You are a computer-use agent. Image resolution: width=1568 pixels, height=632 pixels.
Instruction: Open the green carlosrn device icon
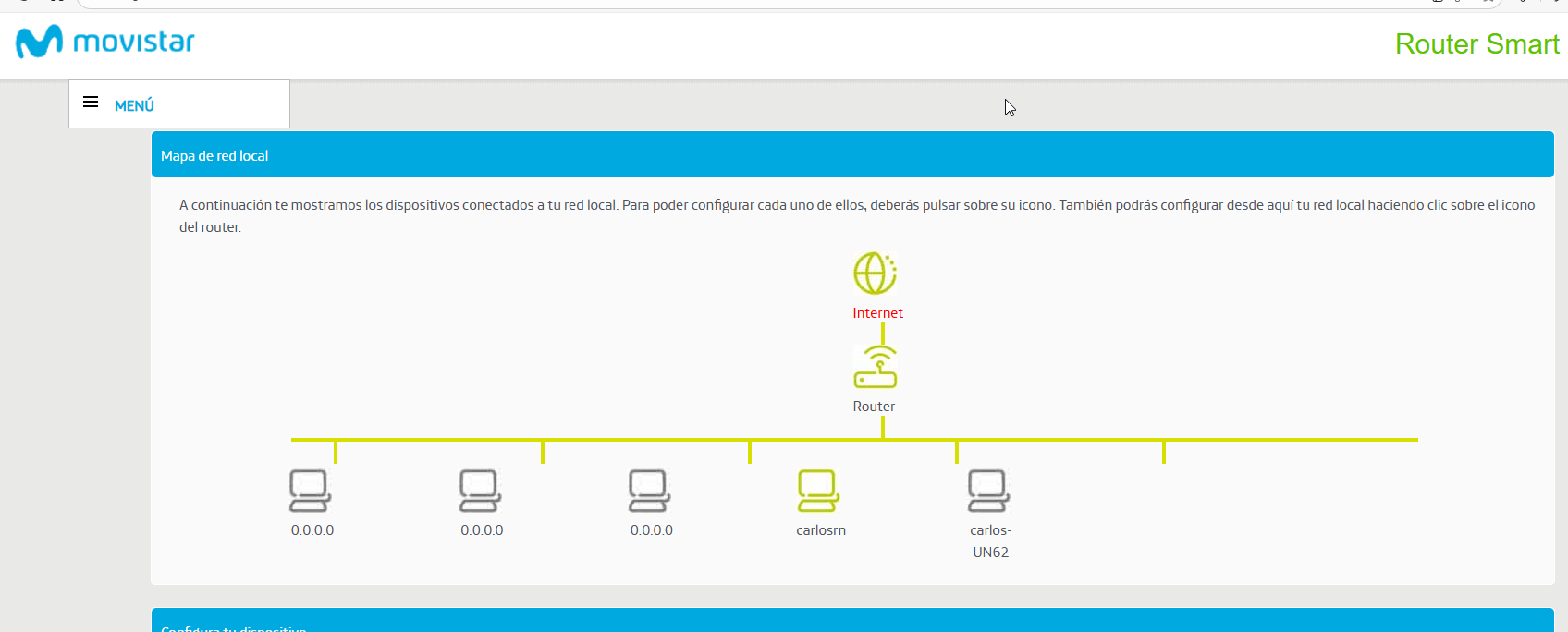tap(818, 491)
